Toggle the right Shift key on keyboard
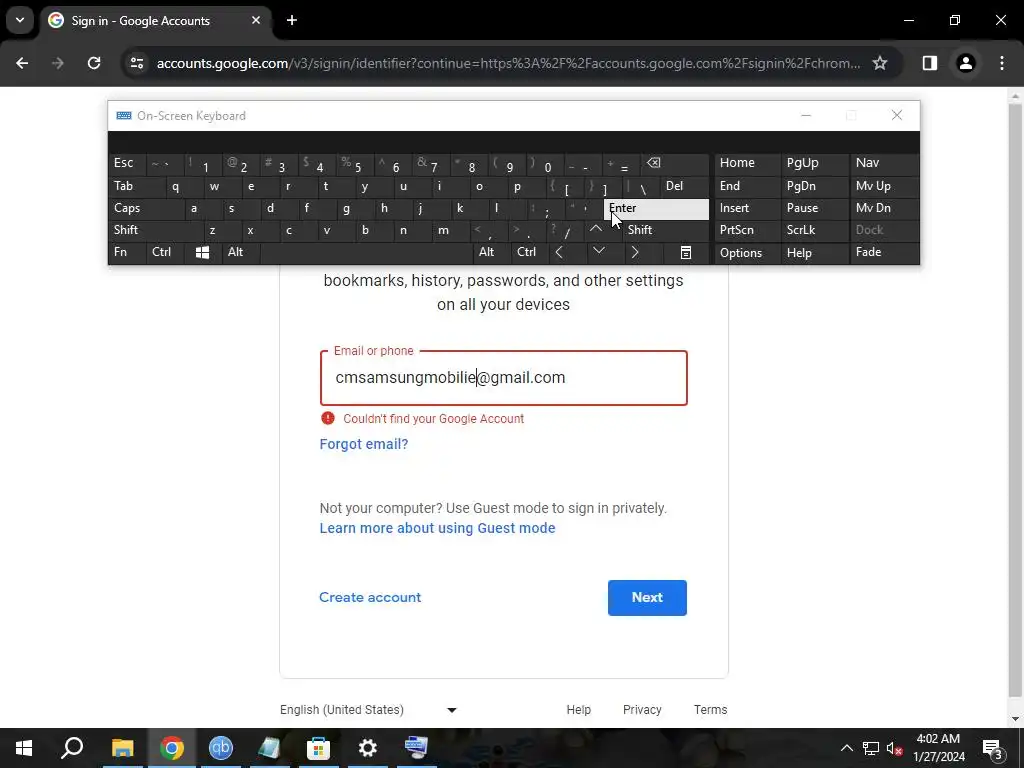Screen dimensions: 1024x768 [x=665, y=230]
